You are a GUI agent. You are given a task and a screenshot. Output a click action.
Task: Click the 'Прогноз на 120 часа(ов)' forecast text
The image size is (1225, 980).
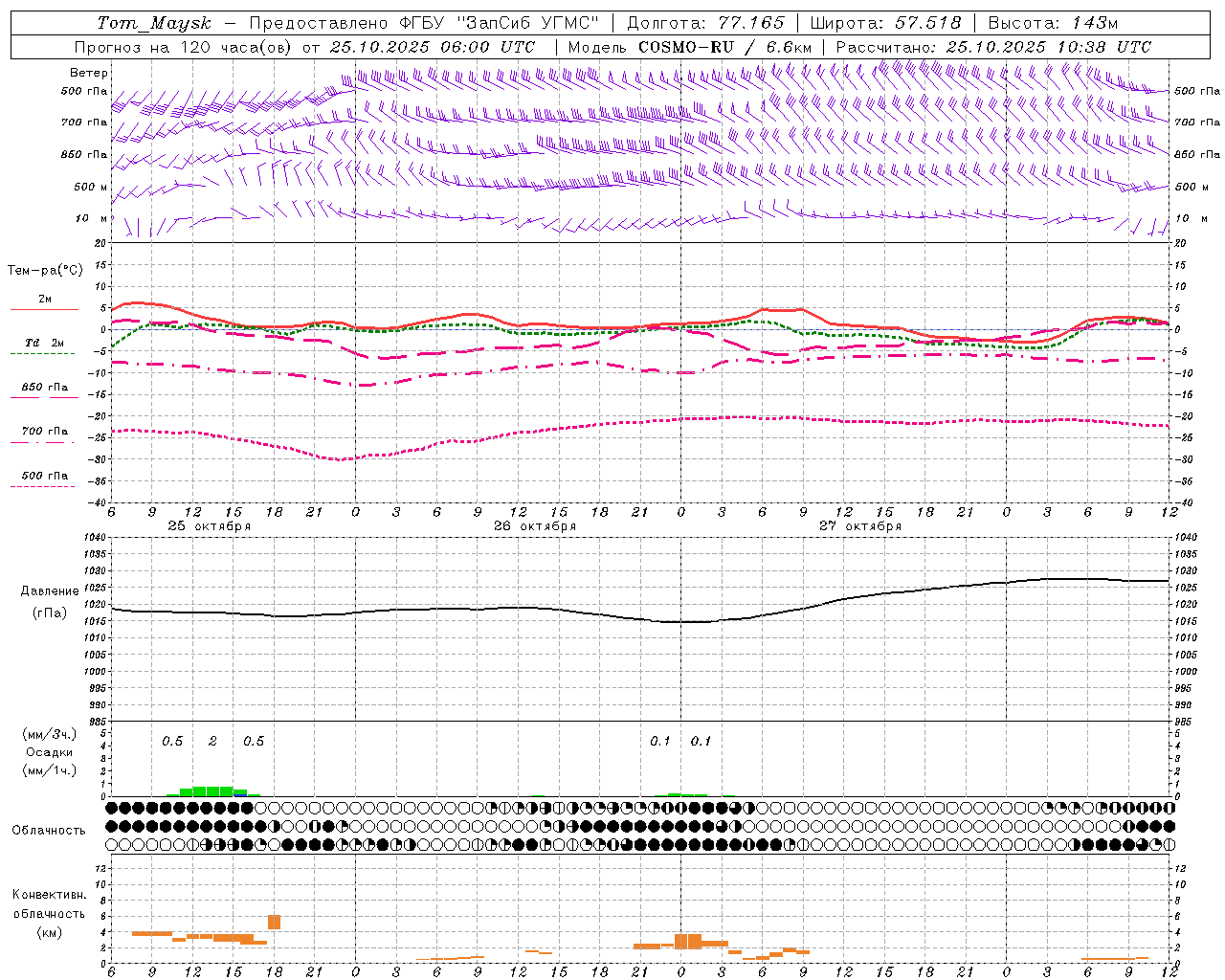tap(185, 47)
